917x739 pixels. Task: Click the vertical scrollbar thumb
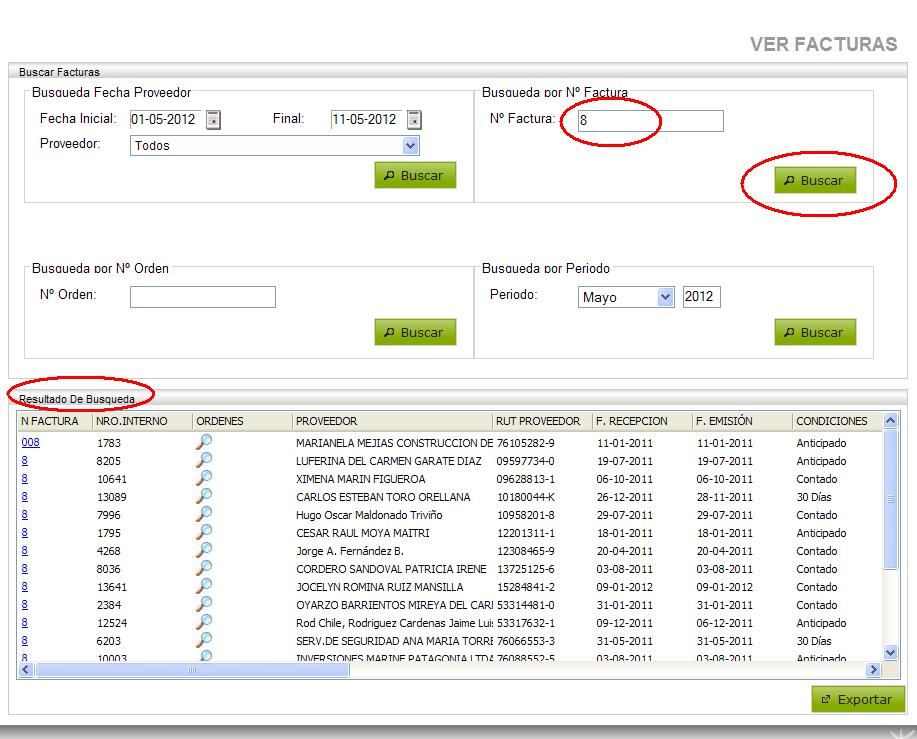891,499
